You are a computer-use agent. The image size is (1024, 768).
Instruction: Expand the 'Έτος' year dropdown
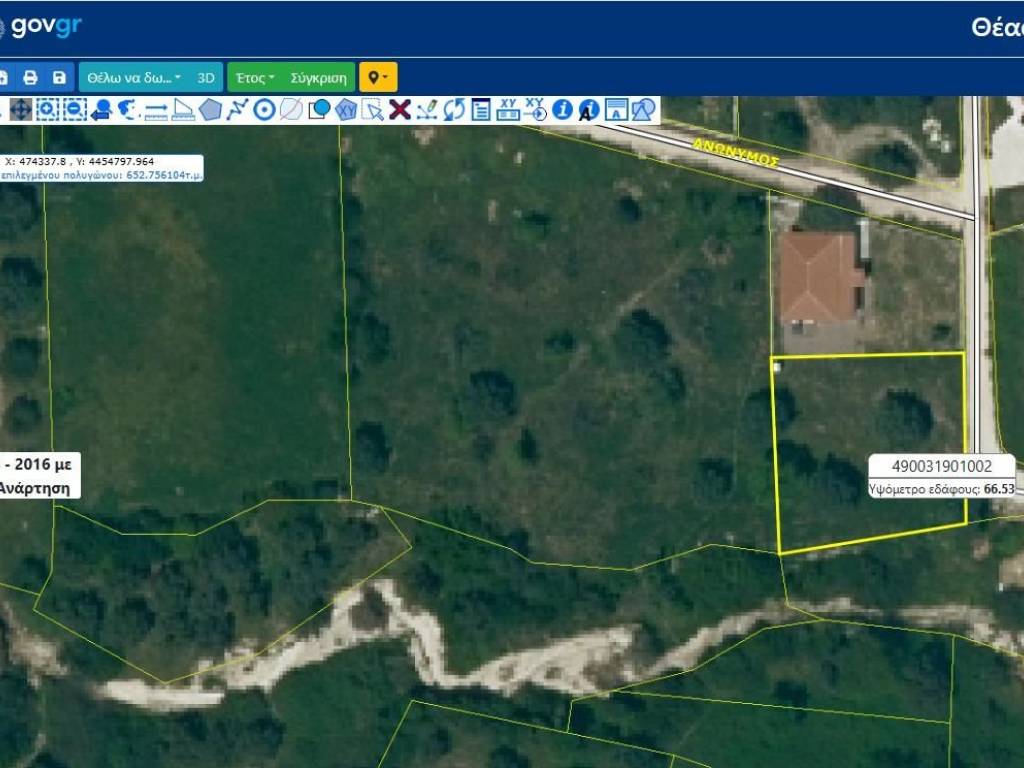[x=255, y=77]
